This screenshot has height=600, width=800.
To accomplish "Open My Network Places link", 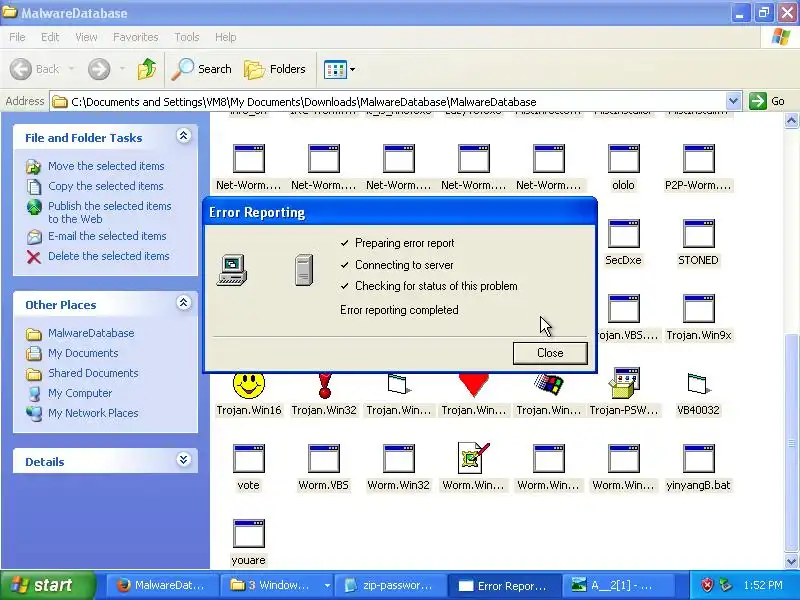I will (x=93, y=413).
